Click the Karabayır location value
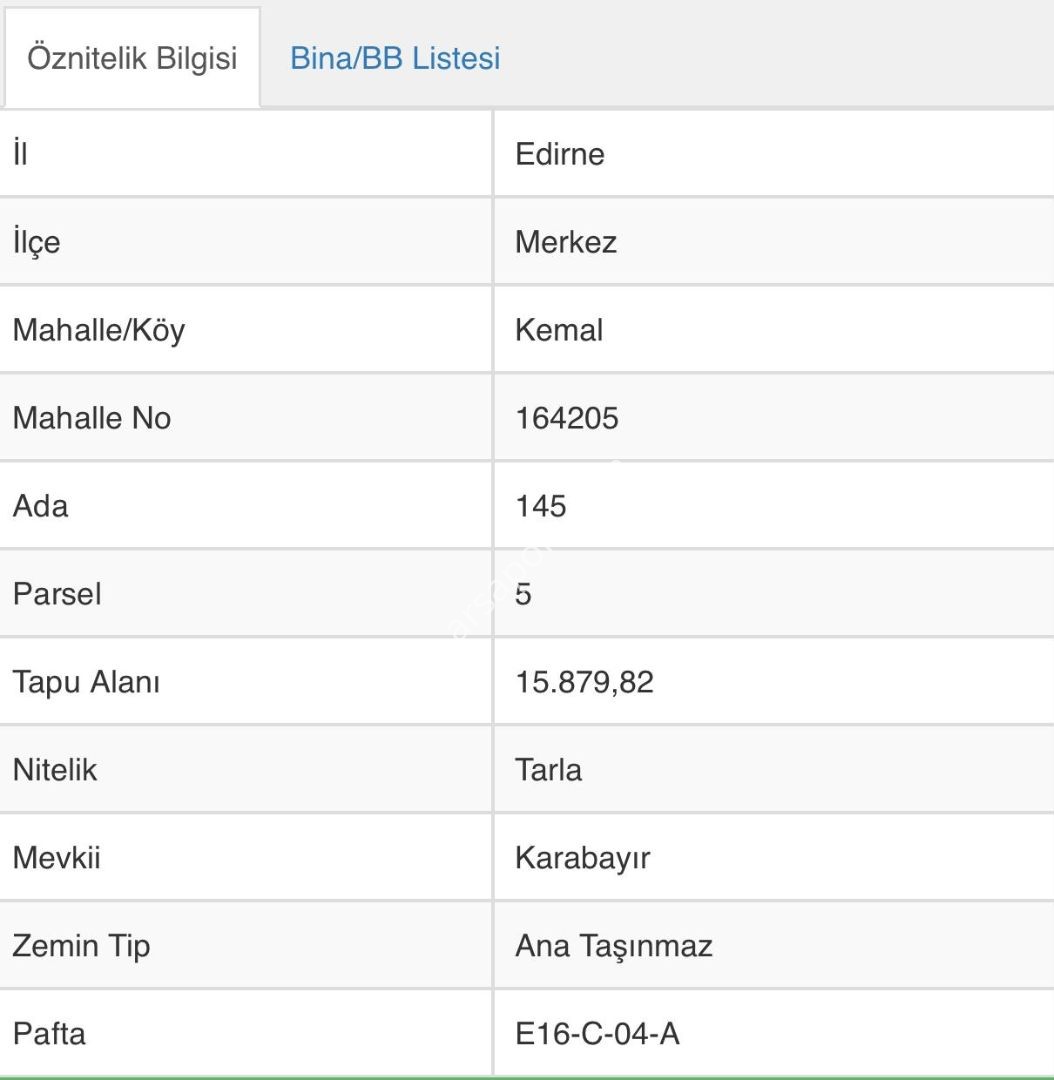Image resolution: width=1054 pixels, height=1080 pixels. click(582, 858)
